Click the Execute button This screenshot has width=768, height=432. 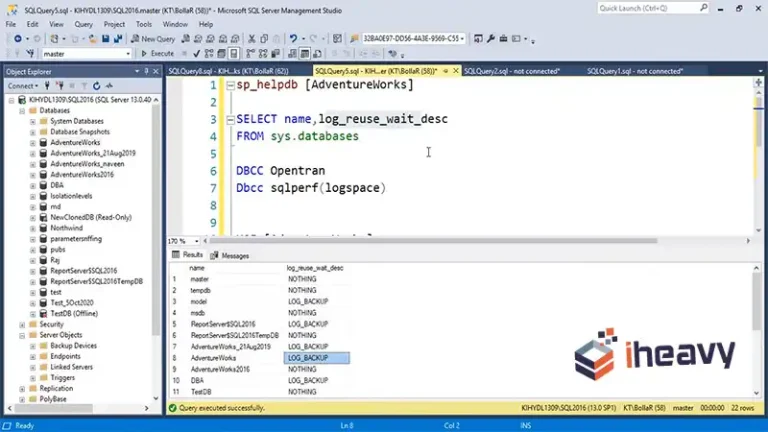(x=157, y=54)
